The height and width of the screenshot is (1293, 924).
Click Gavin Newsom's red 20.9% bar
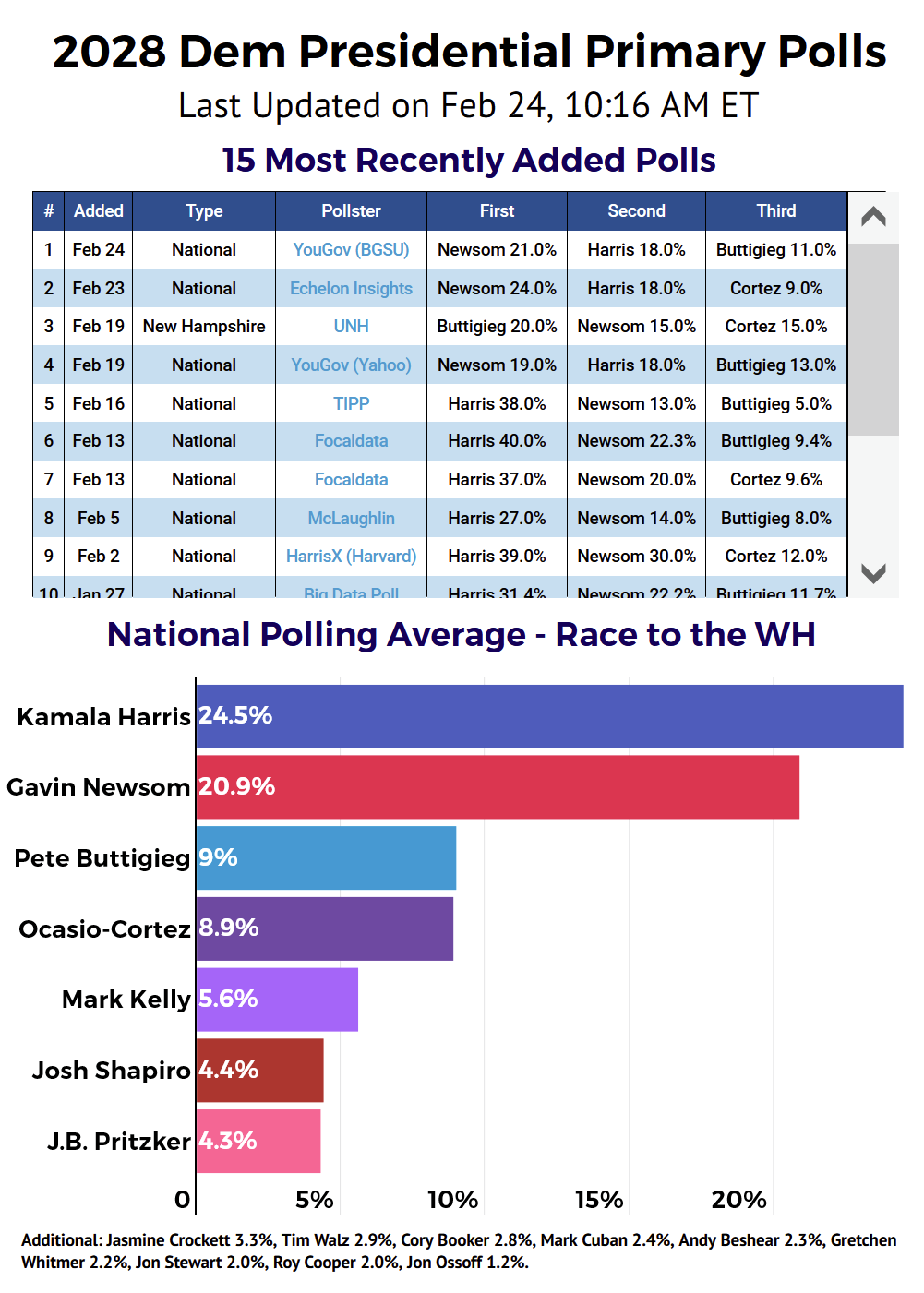[498, 787]
